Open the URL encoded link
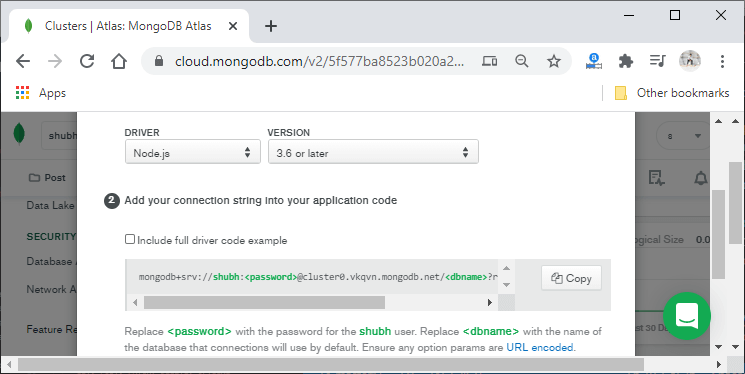Viewport: 745px width, 374px height. tap(540, 347)
